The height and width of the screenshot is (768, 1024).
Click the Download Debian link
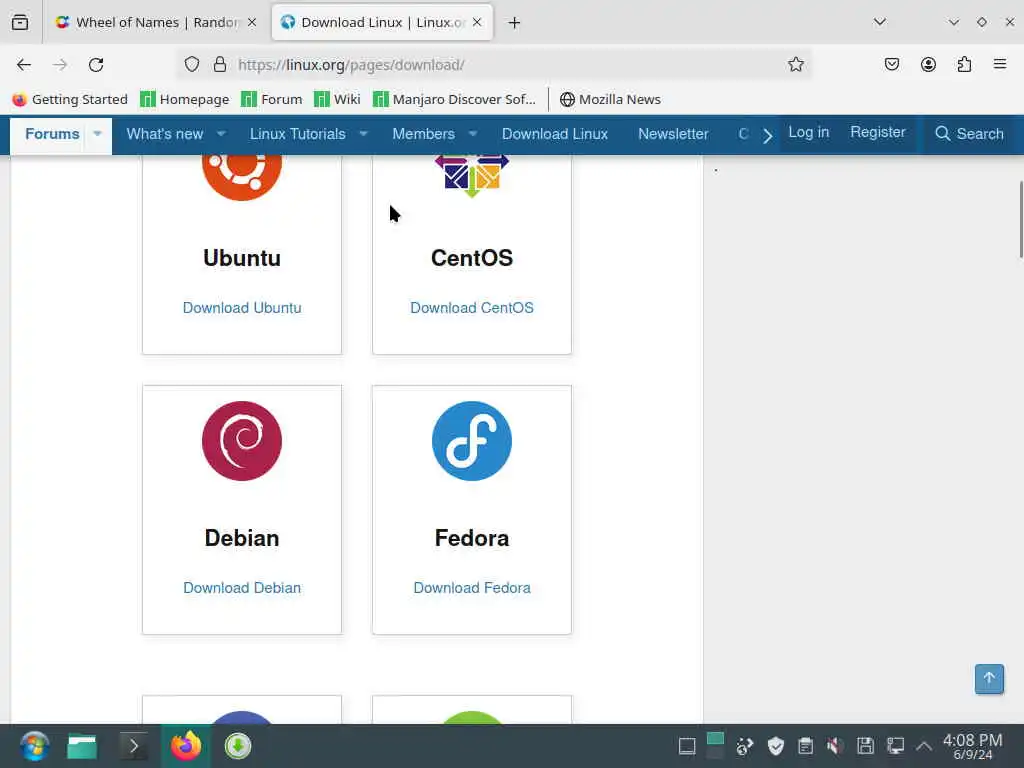[x=242, y=588]
